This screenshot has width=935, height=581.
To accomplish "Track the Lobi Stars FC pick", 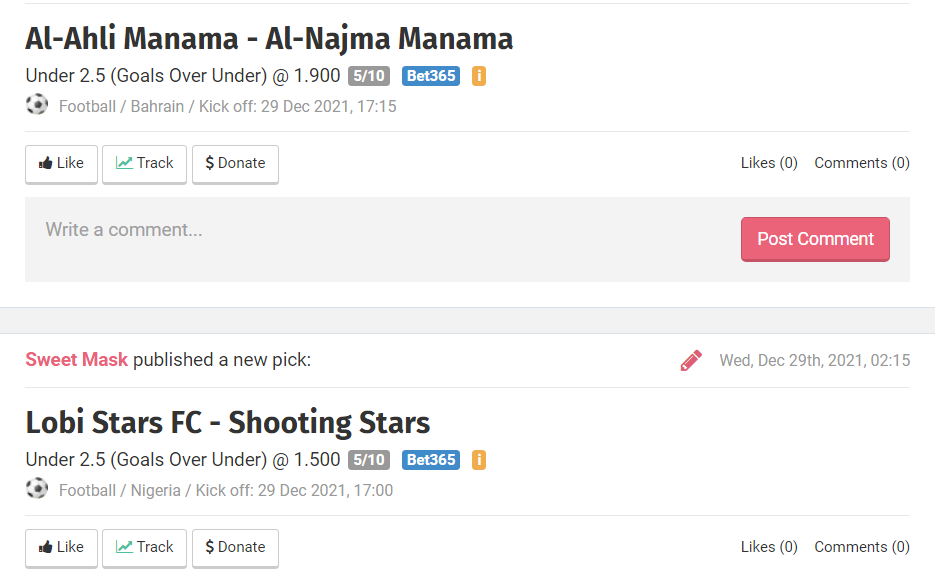I will click(x=145, y=548).
